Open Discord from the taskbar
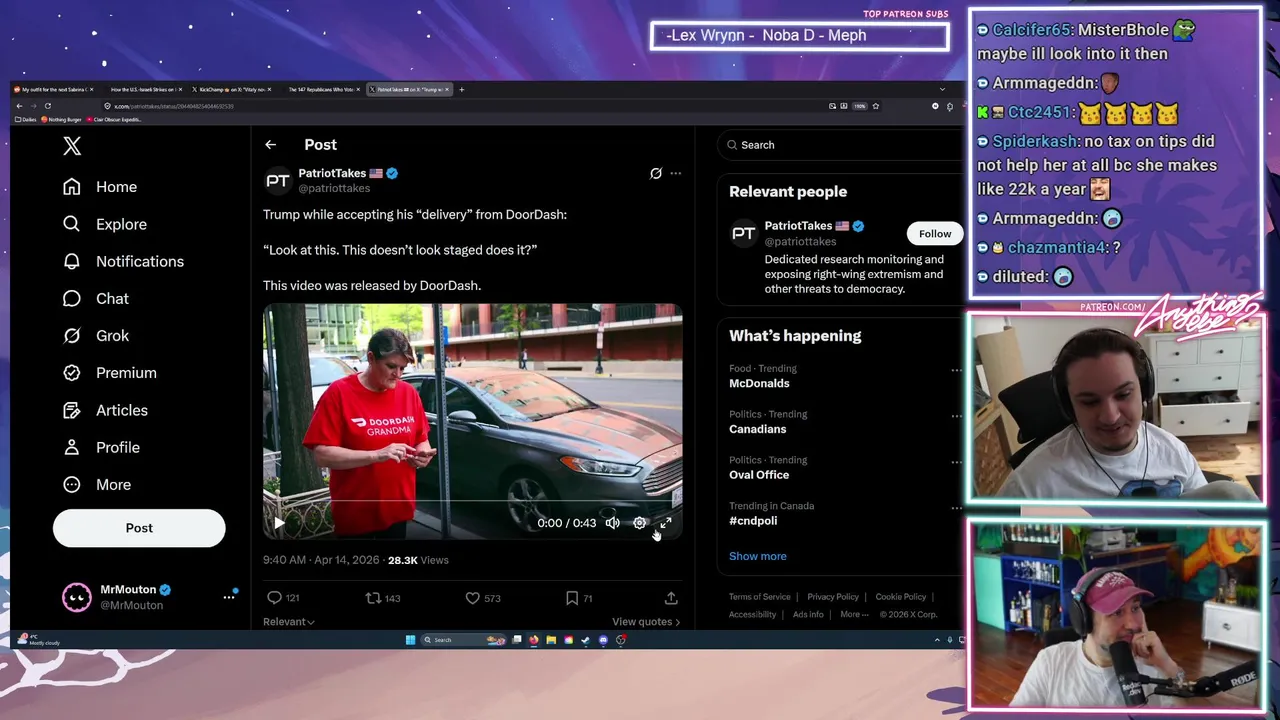 pos(603,640)
